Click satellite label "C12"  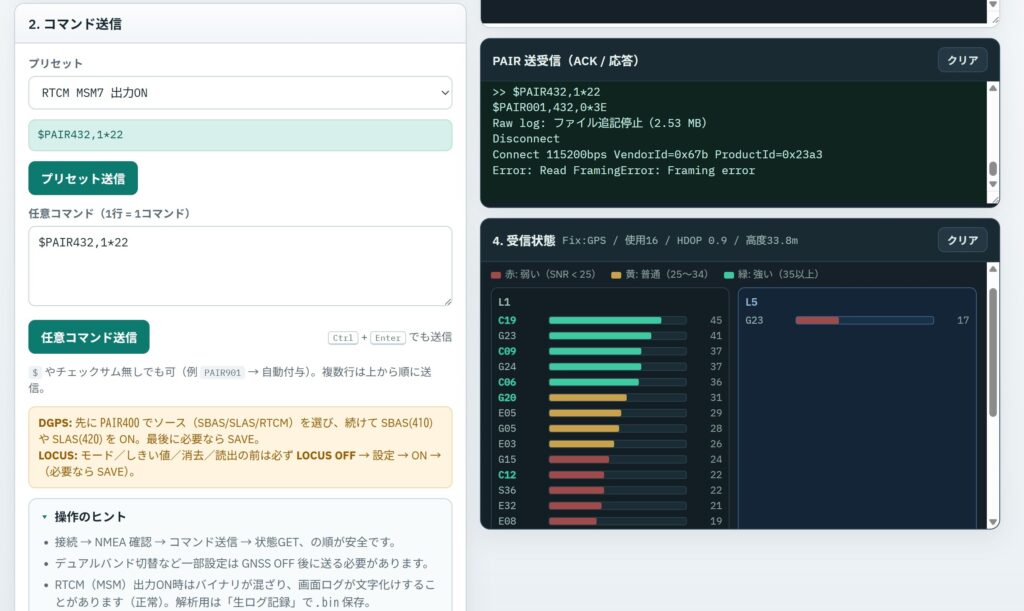click(507, 475)
